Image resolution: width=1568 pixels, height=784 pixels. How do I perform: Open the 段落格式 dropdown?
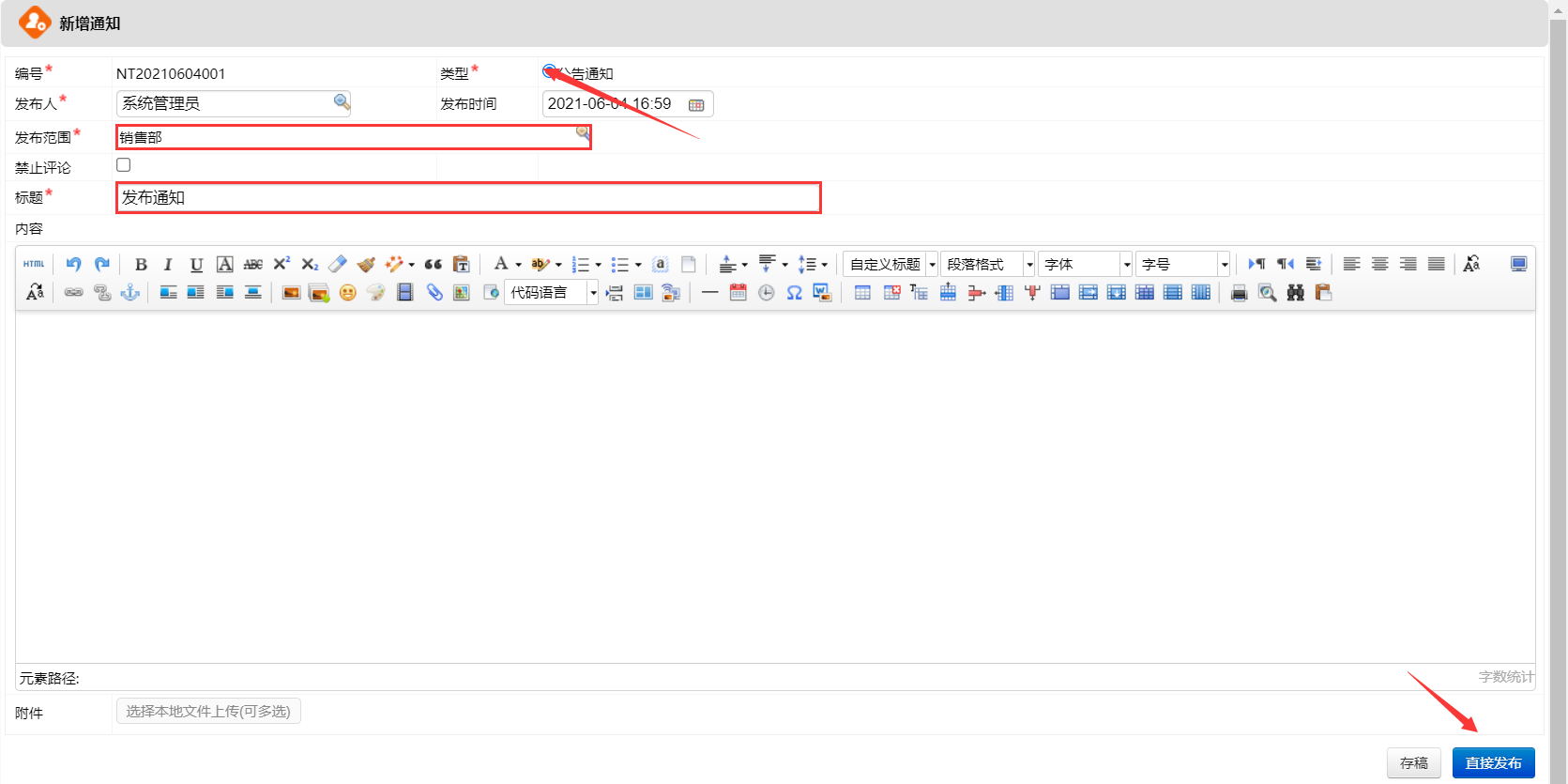point(987,264)
